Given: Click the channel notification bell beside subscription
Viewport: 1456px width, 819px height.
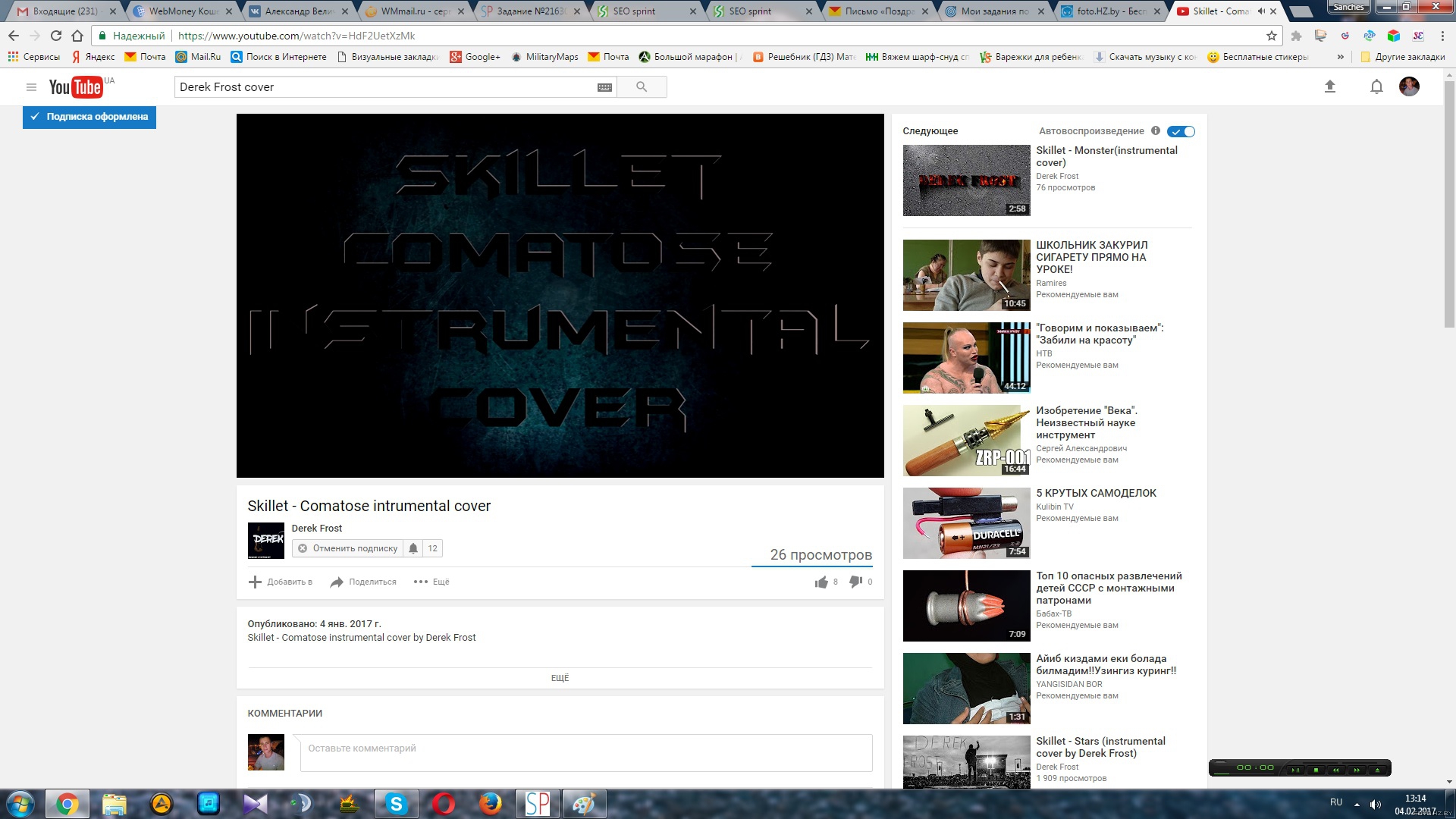Looking at the screenshot, I should (x=413, y=548).
